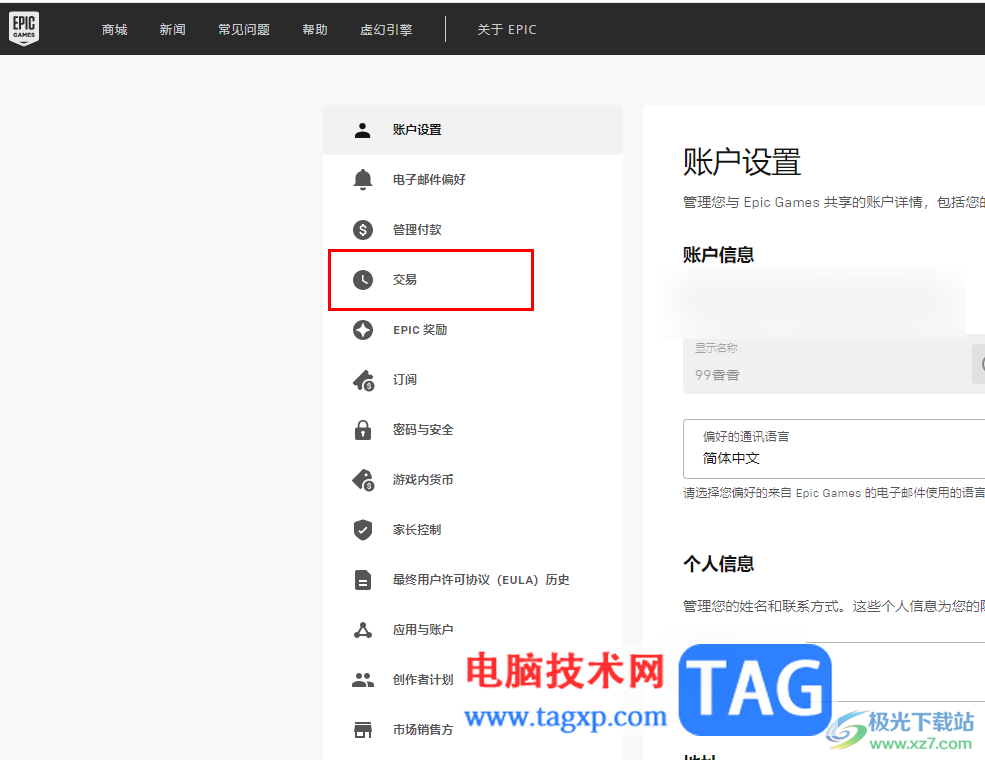Click the store icon for 市场销售方
Viewport: 985px width, 760px height.
coord(362,729)
